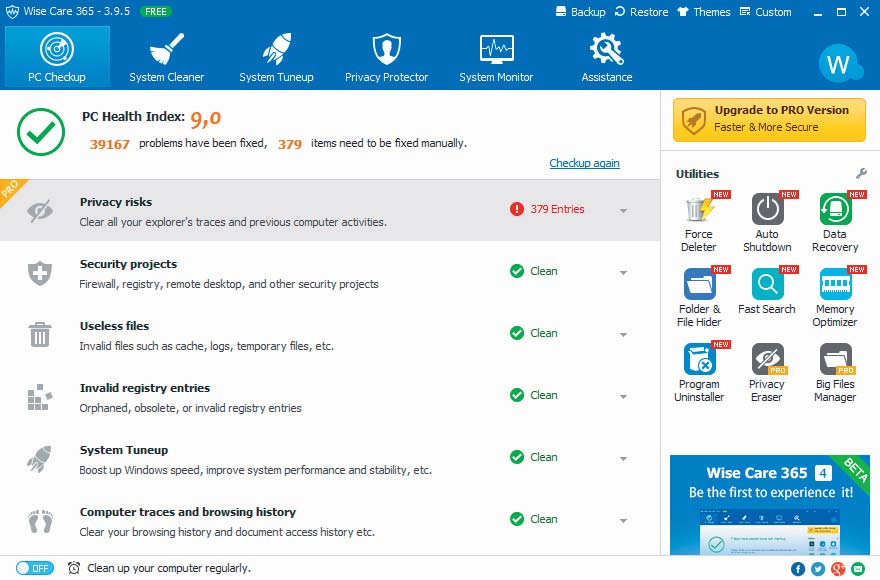Open the Wise Care 365 4 beta banner
This screenshot has height=580, width=880.
(x=769, y=505)
